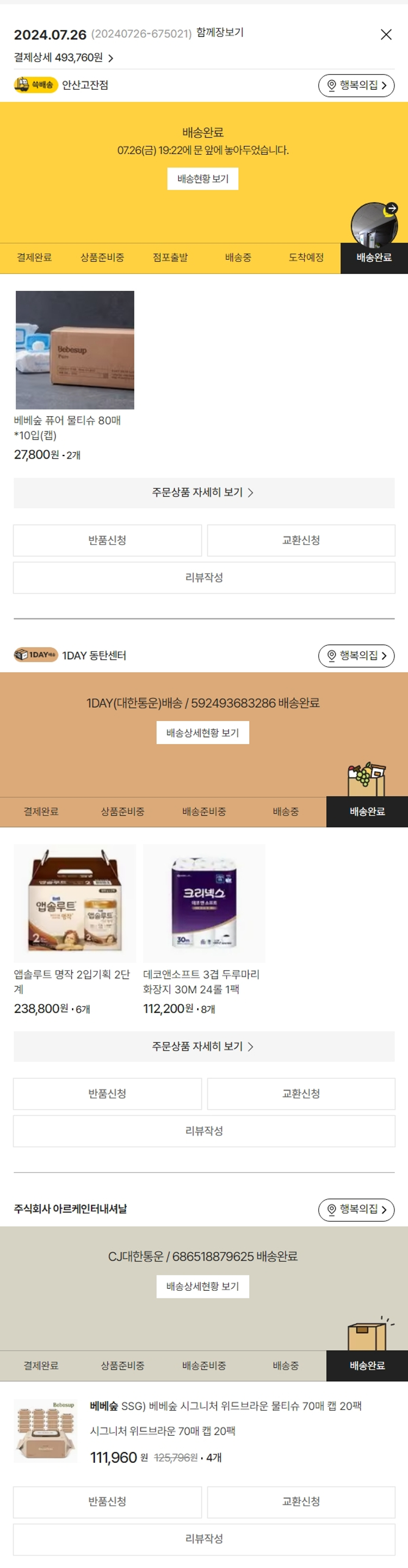Open 행복의집 location for 아르케인터내셔날
Viewport: 408px width, 1568px height.
point(356,1210)
